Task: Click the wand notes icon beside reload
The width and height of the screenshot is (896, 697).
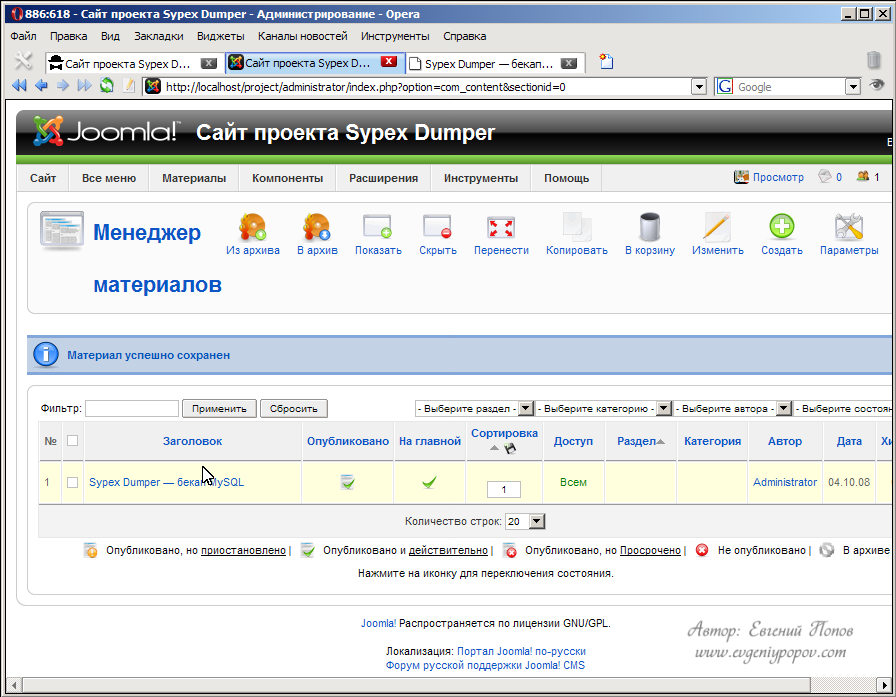Action: tap(129, 86)
